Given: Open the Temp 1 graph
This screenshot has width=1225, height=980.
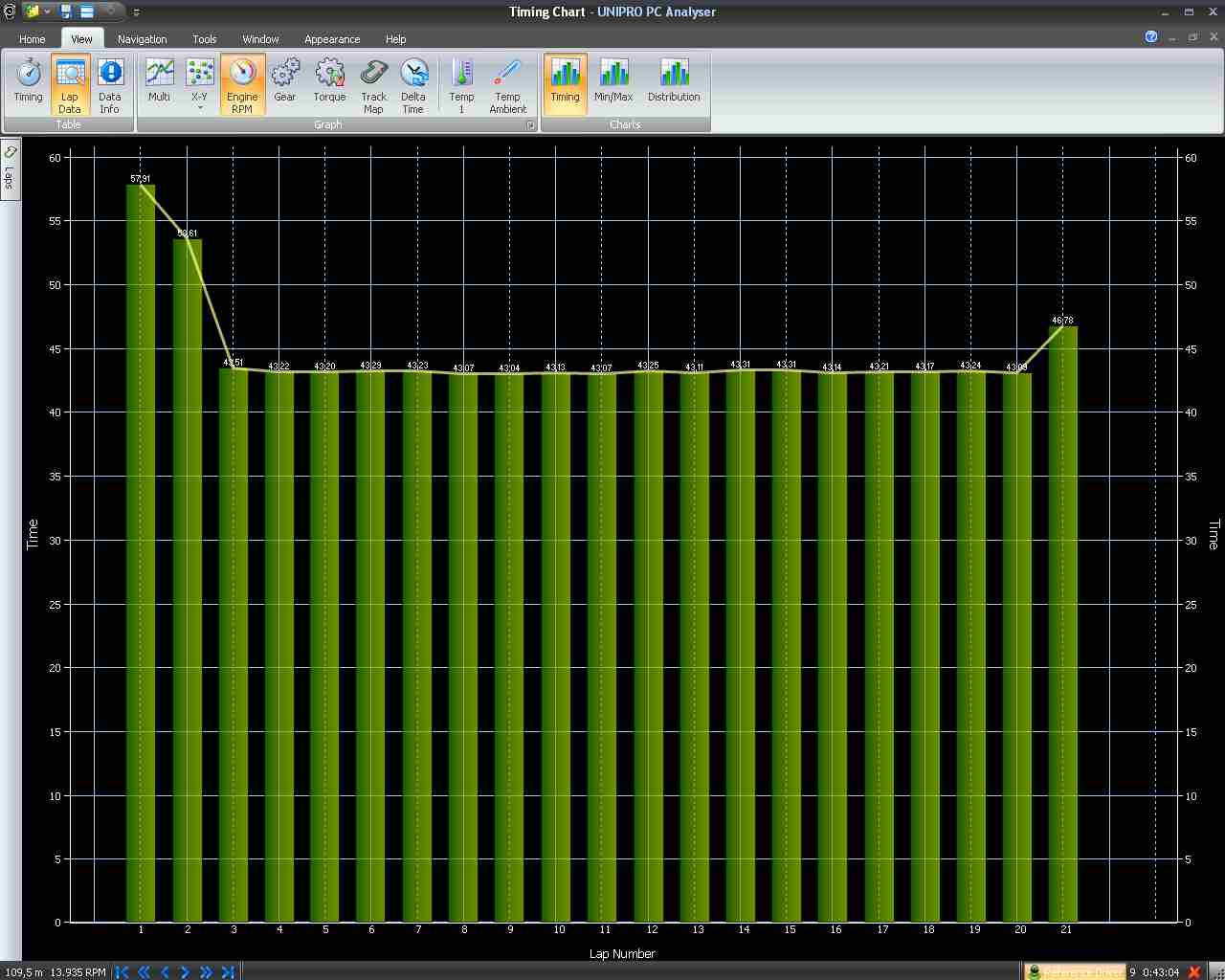Looking at the screenshot, I should click(461, 85).
